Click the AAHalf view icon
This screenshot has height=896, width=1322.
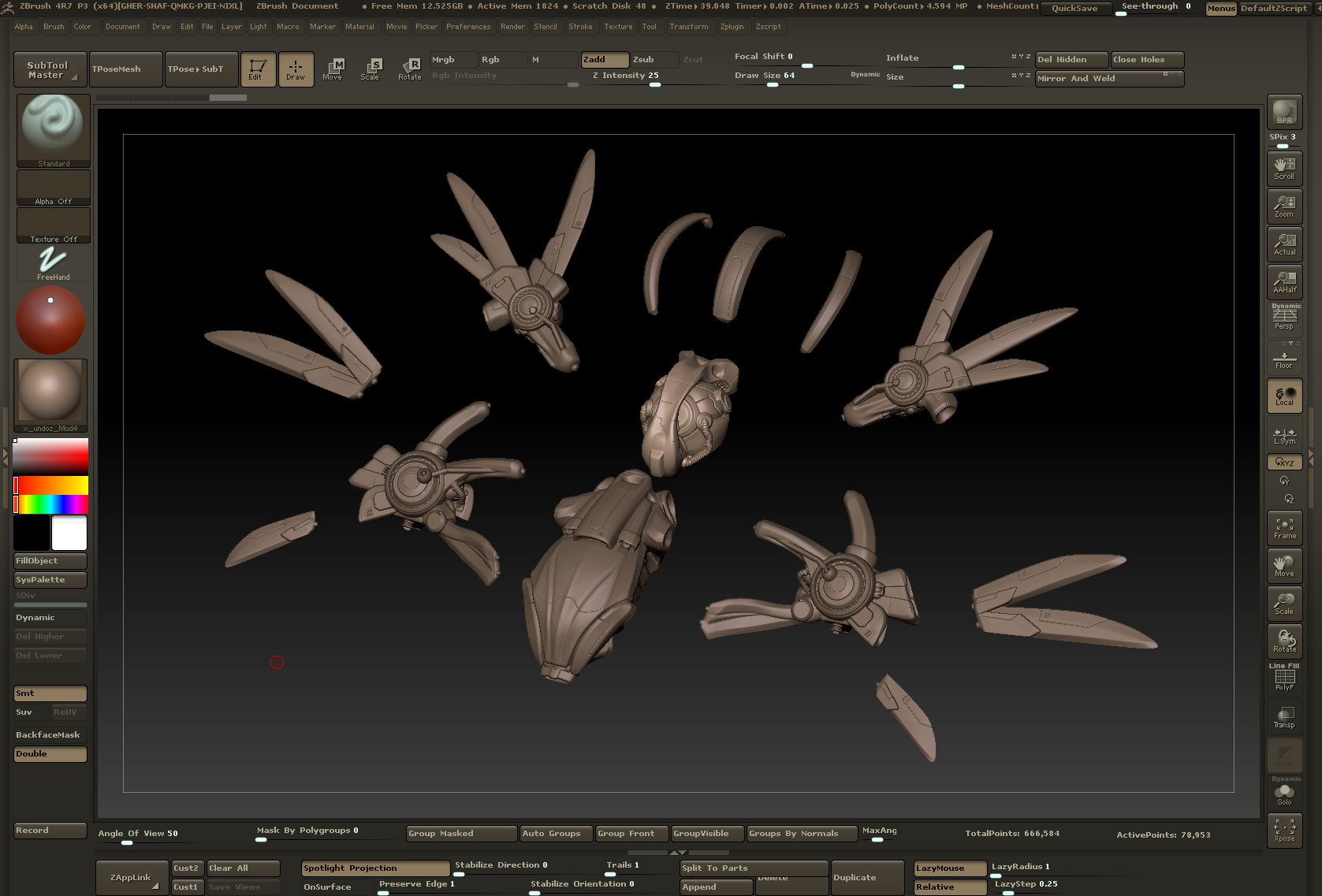click(1284, 282)
